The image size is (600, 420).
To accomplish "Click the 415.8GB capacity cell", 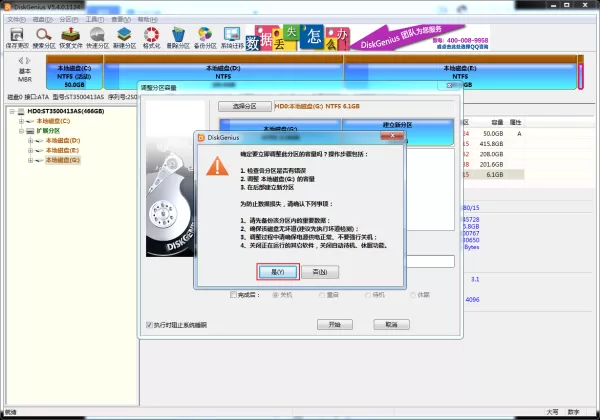I will (x=491, y=144).
